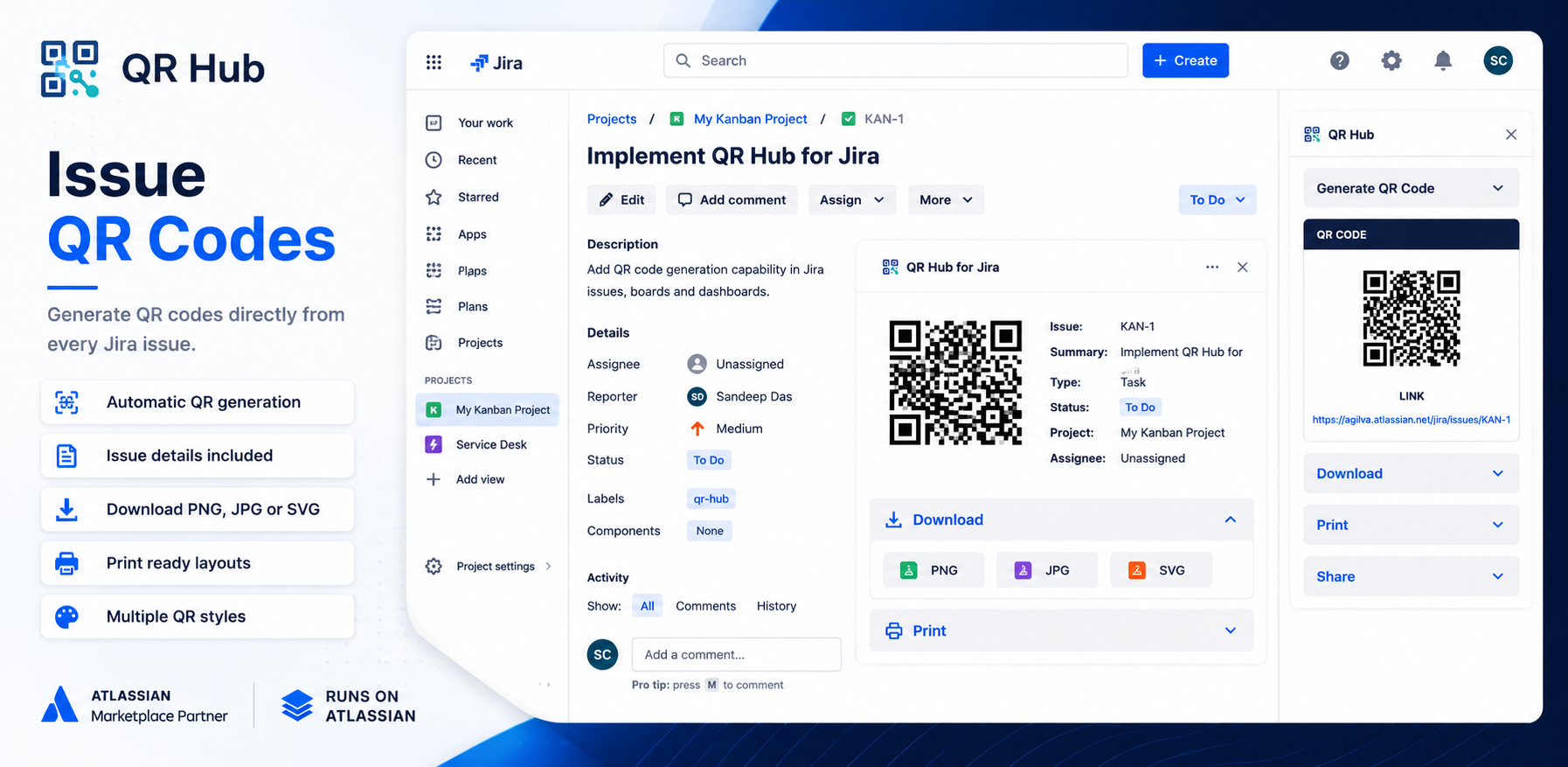Viewport: 1568px width, 767px height.
Task: Download QR code as SVG
Action: pyautogui.click(x=1161, y=570)
